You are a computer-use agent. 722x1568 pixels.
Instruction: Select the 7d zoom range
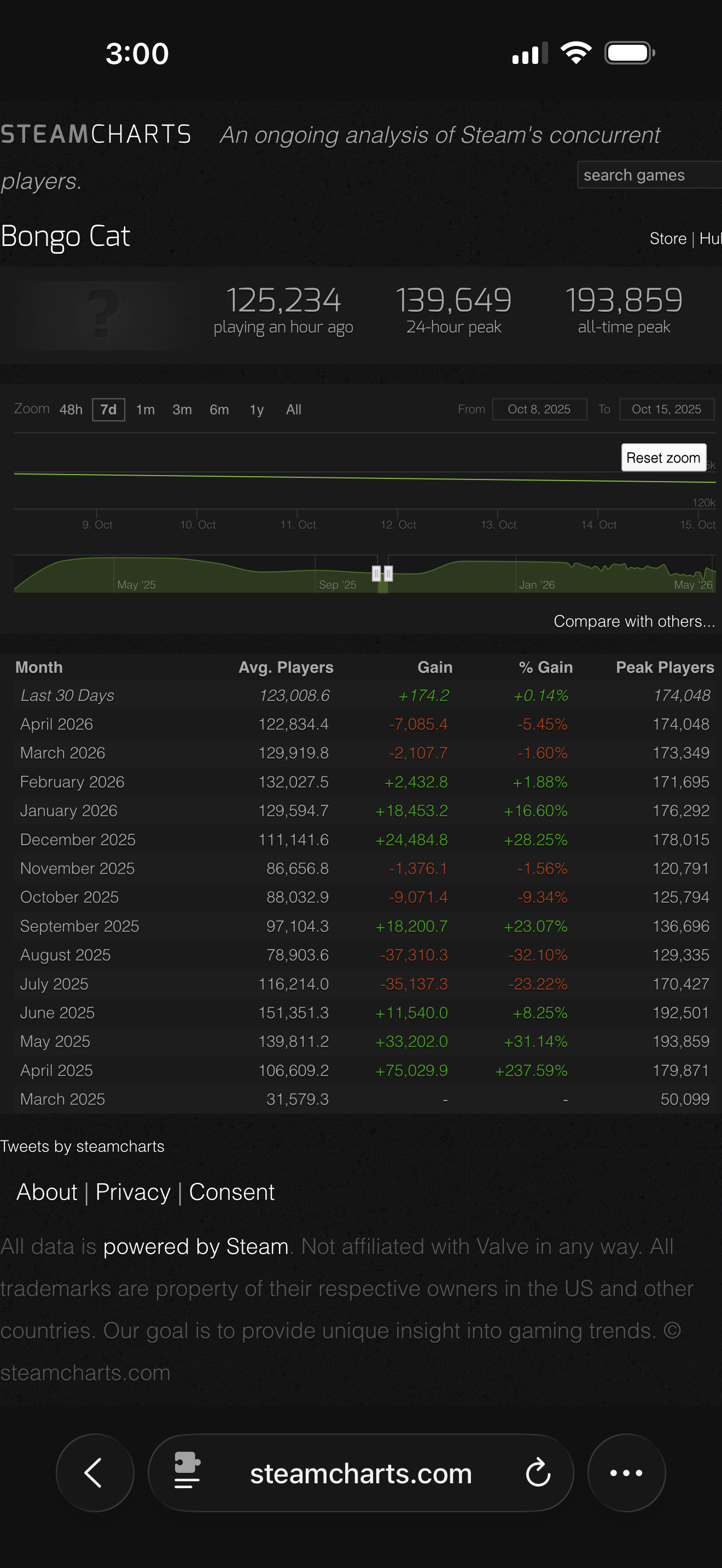(108, 409)
